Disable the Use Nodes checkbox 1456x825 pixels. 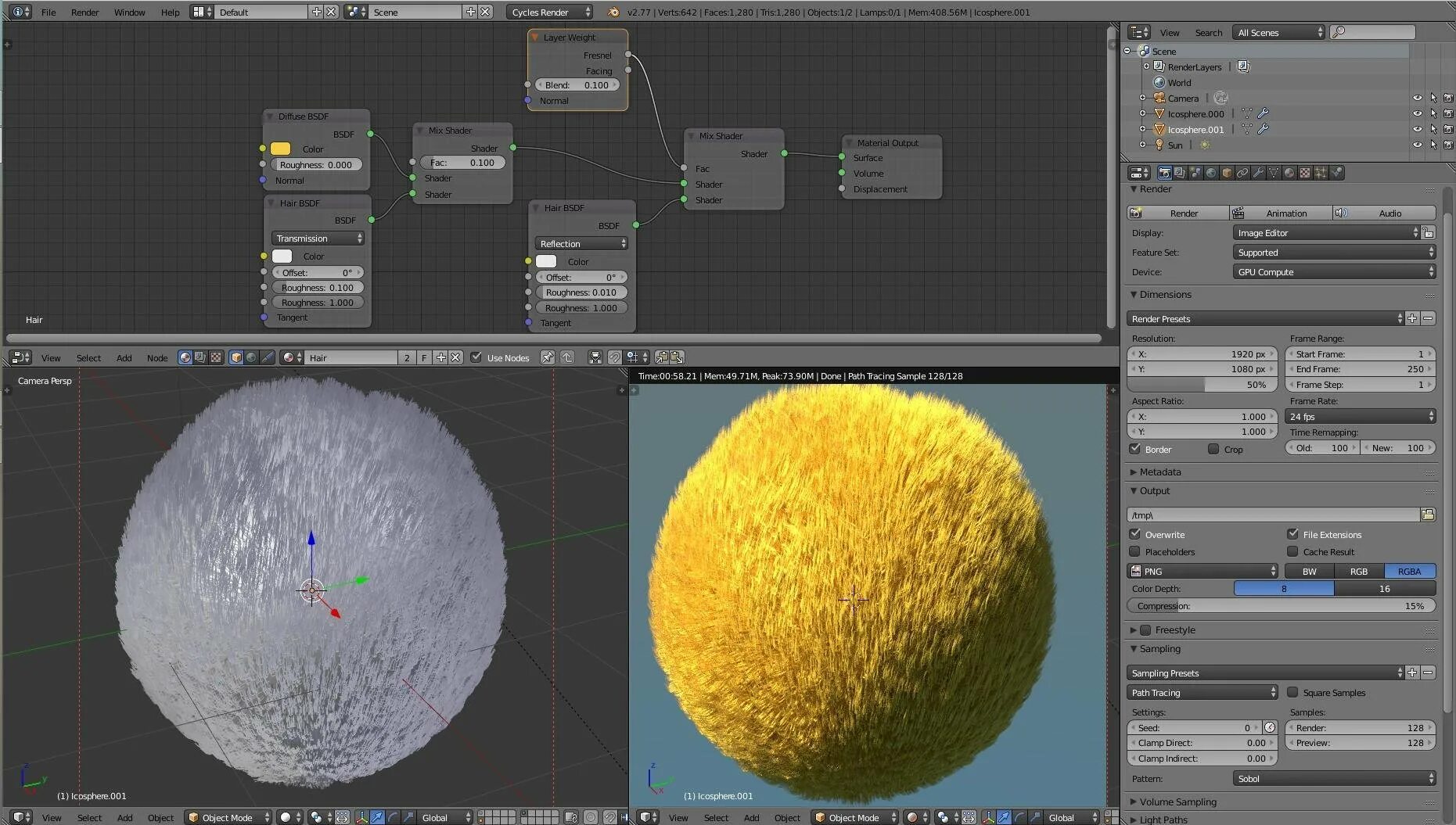pos(476,357)
